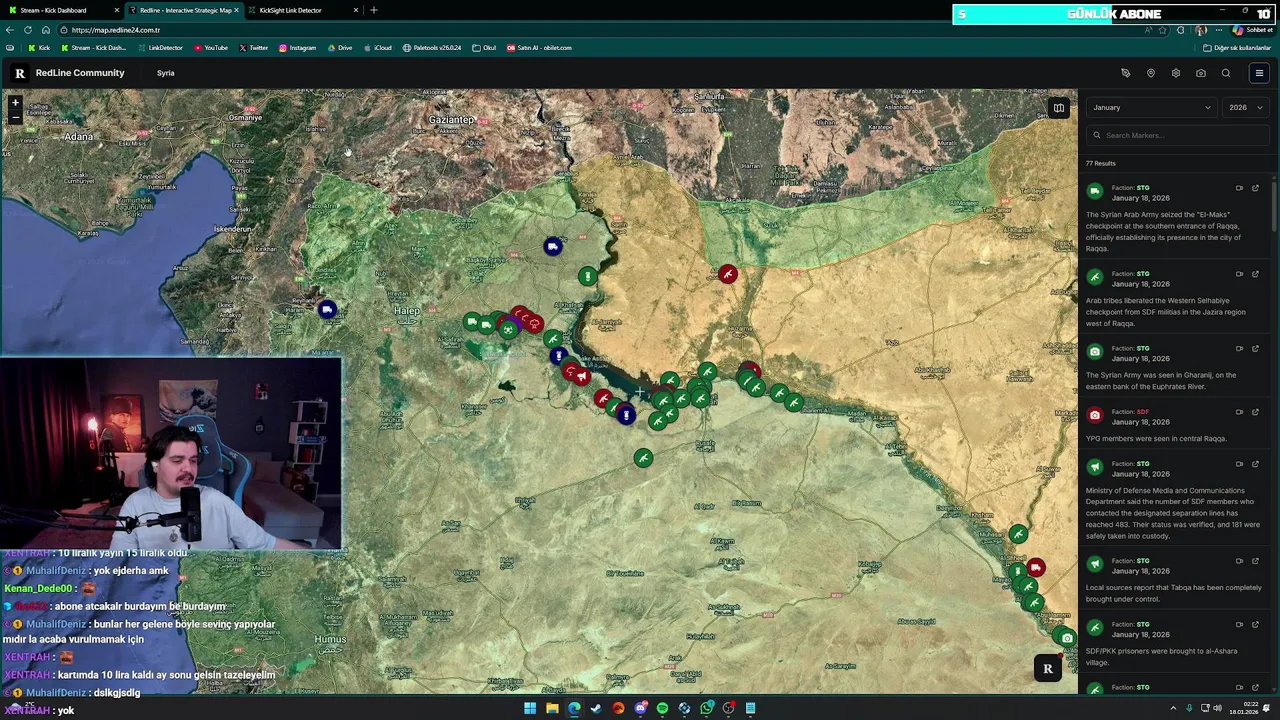Click the Search Markers input field
1280x720 pixels.
pyautogui.click(x=1177, y=135)
